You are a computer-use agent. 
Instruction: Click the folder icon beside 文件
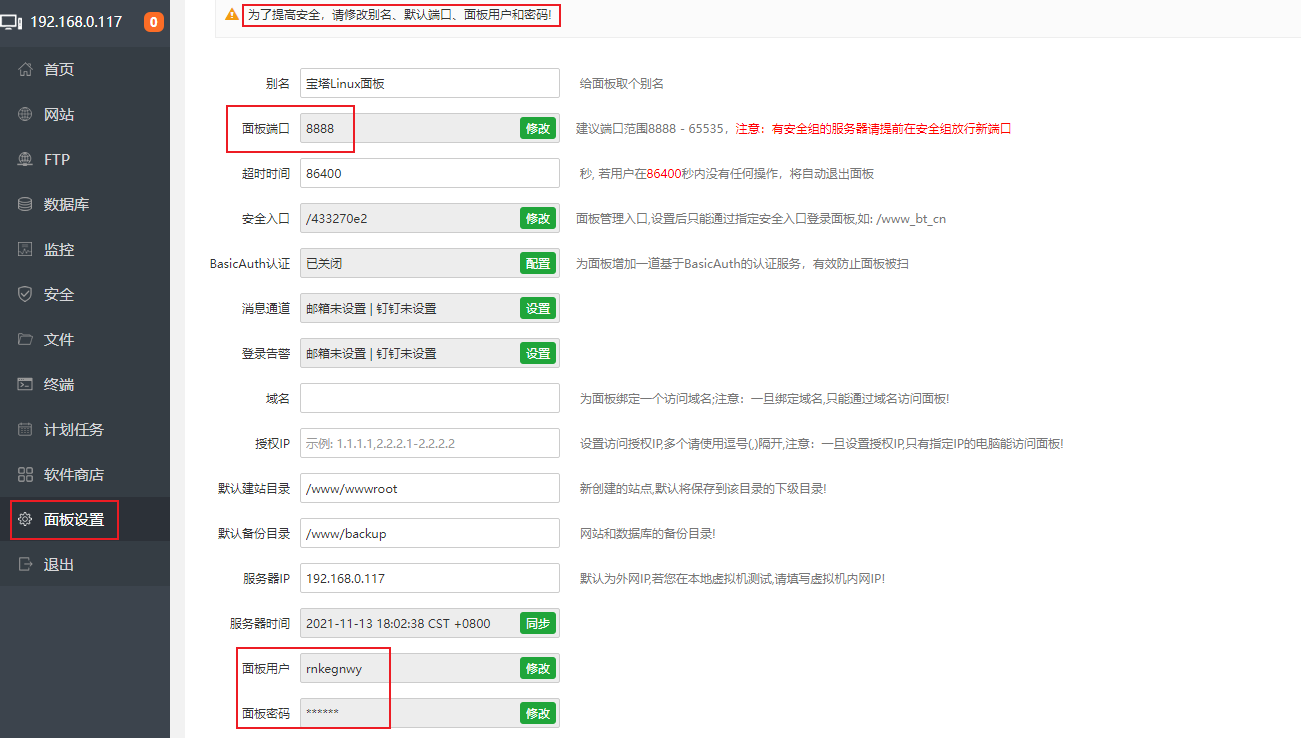tap(26, 340)
